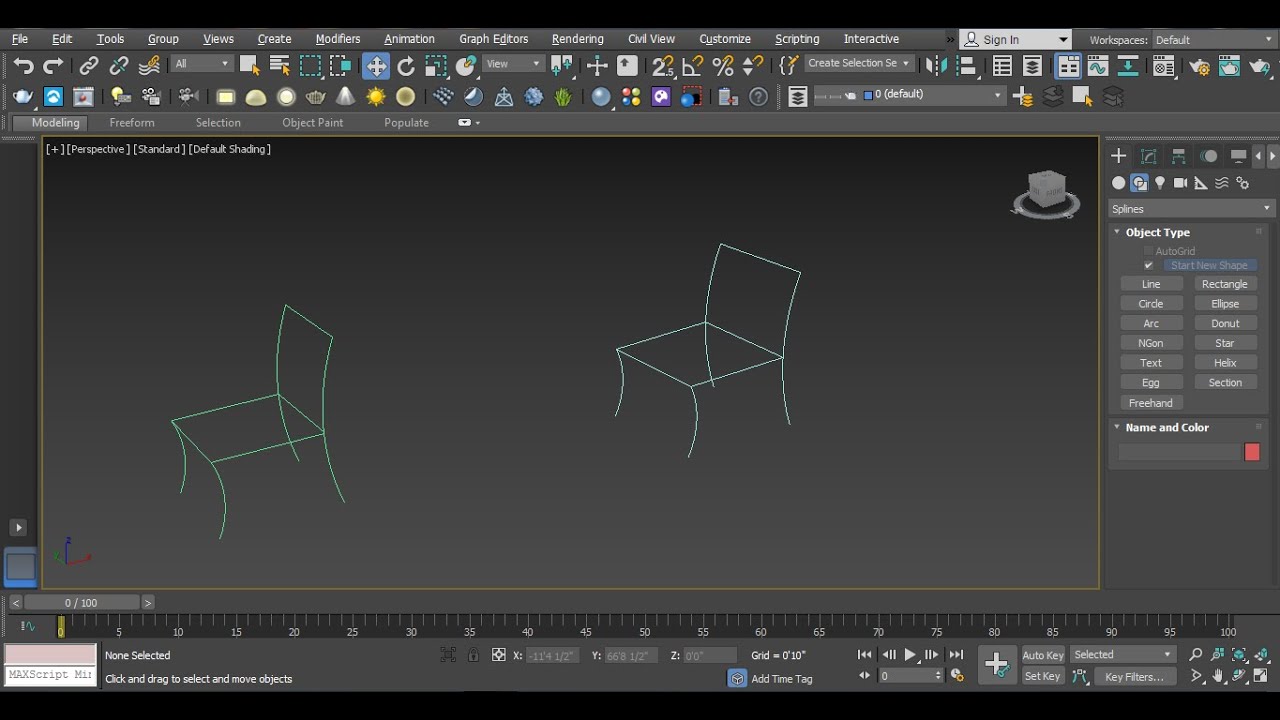This screenshot has width=1280, height=720.
Task: Click the Lights category icon in Create panel
Action: (1160, 183)
